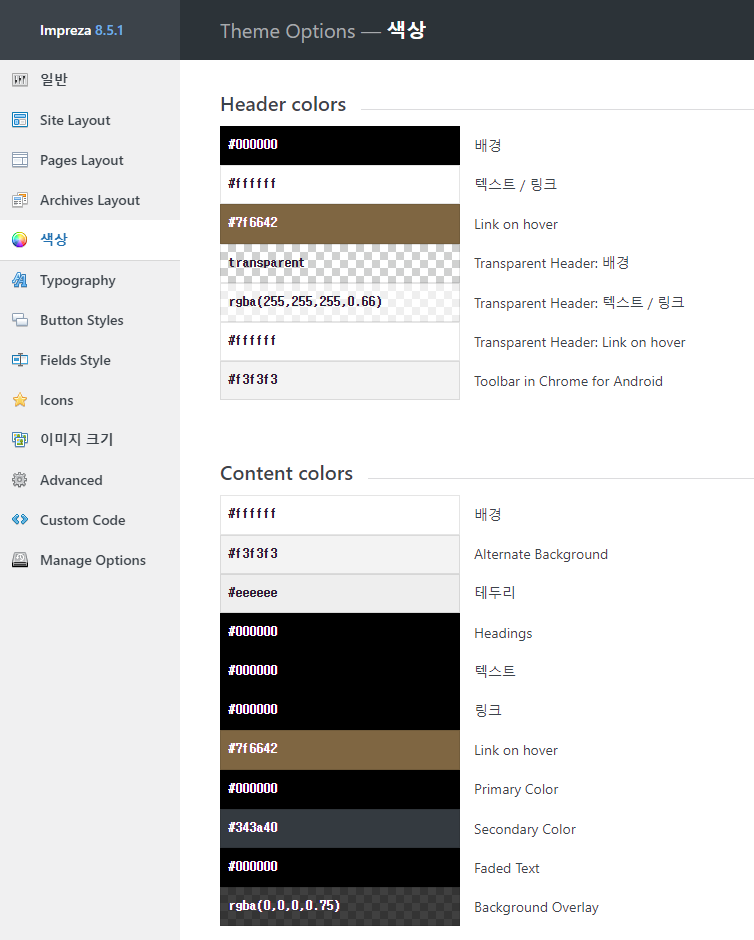Screen dimensions: 754x940
Task: Click the Icons star icon
Action: pyautogui.click(x=20, y=400)
